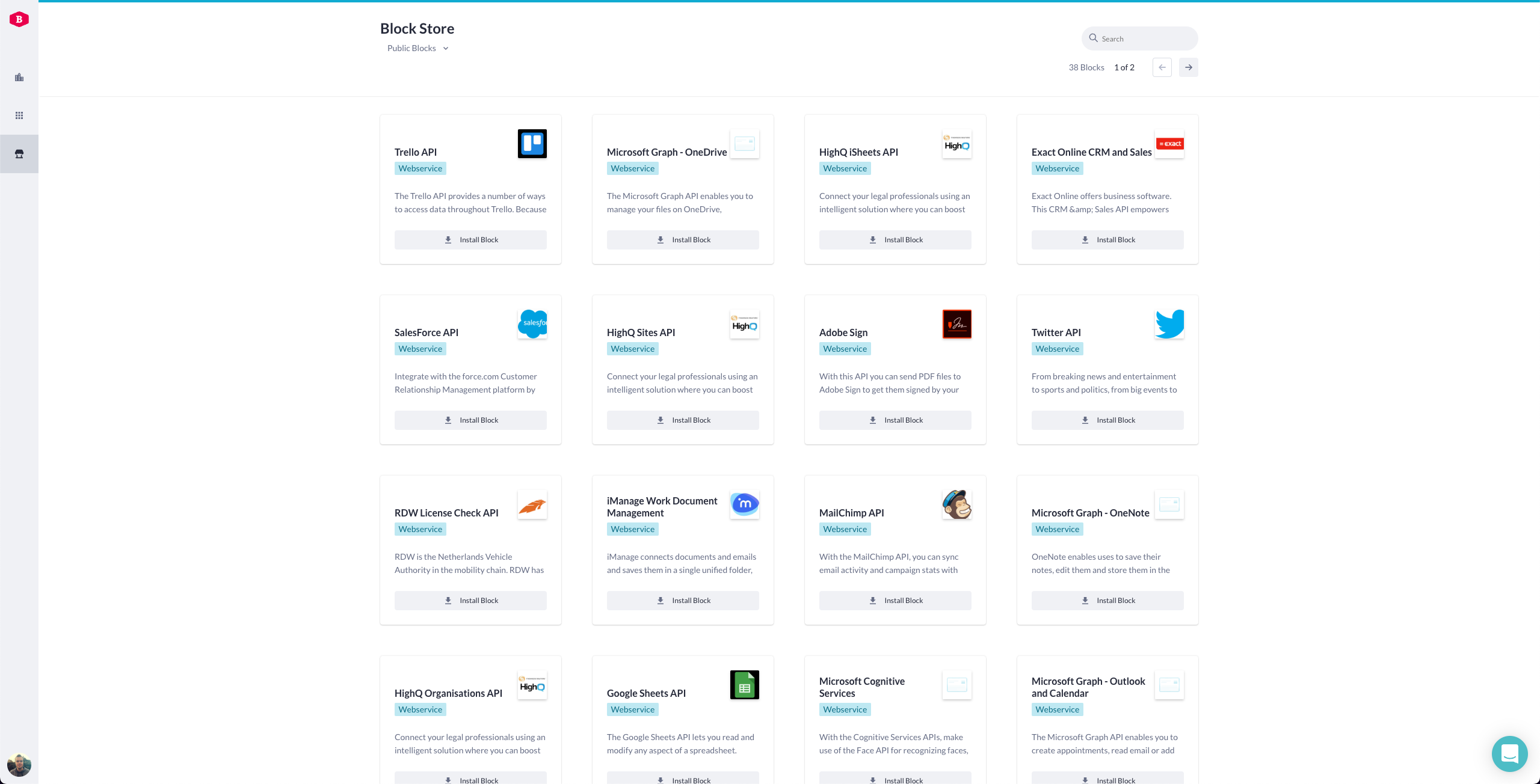Open the chat support widget

pyautogui.click(x=1509, y=753)
